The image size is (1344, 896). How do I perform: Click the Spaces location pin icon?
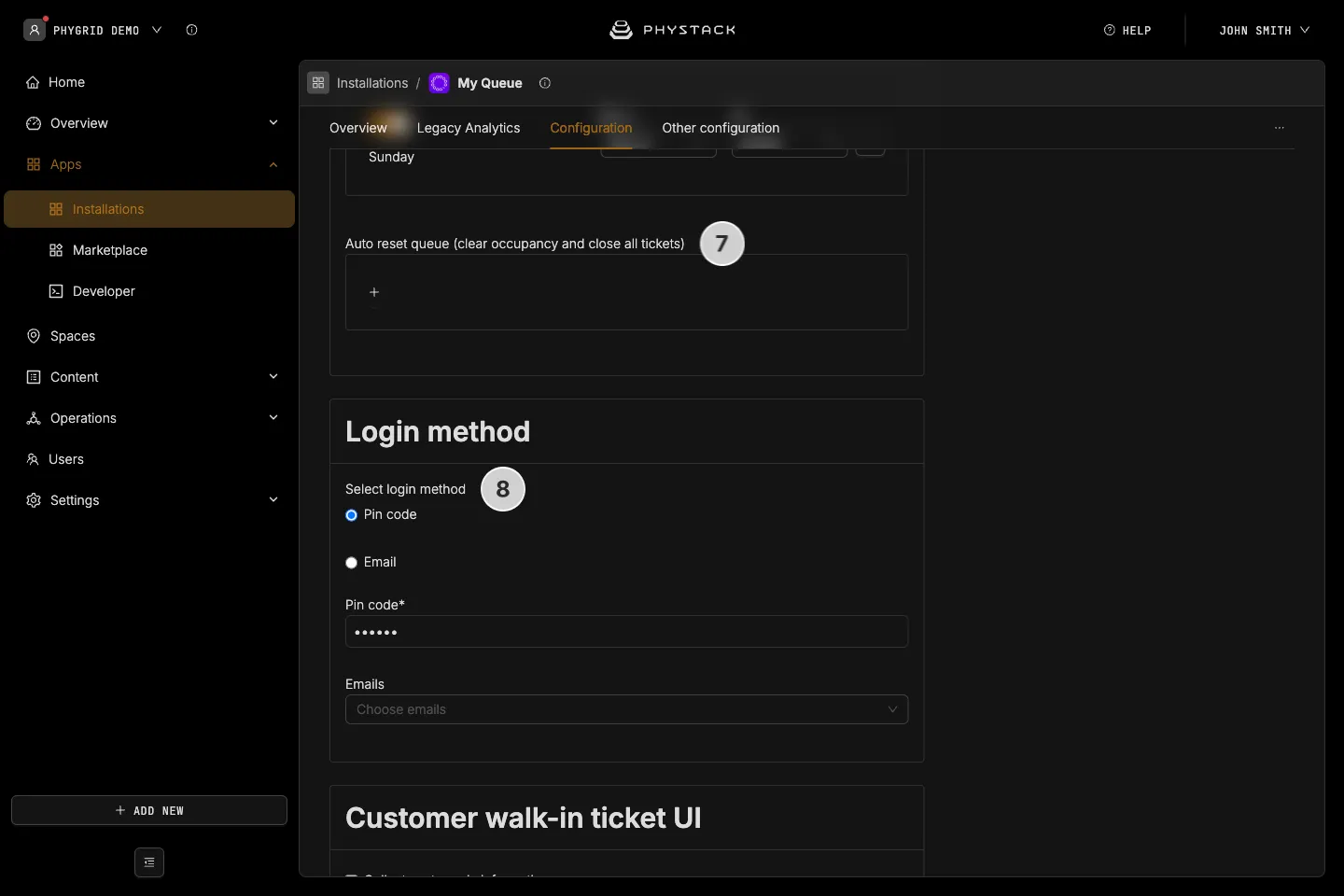pyautogui.click(x=34, y=336)
